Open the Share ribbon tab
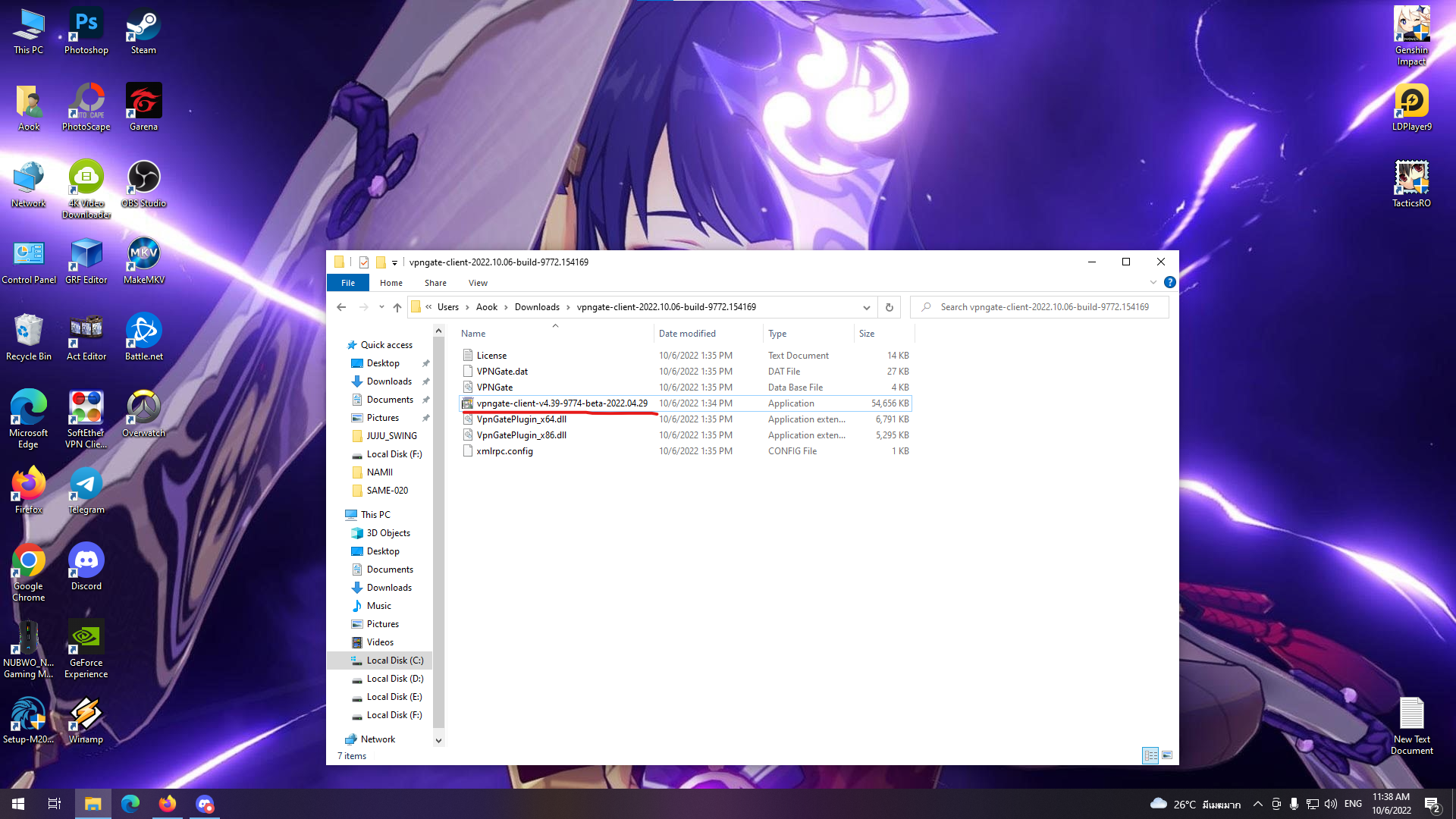Screen dimensions: 1456x819 tap(435, 283)
